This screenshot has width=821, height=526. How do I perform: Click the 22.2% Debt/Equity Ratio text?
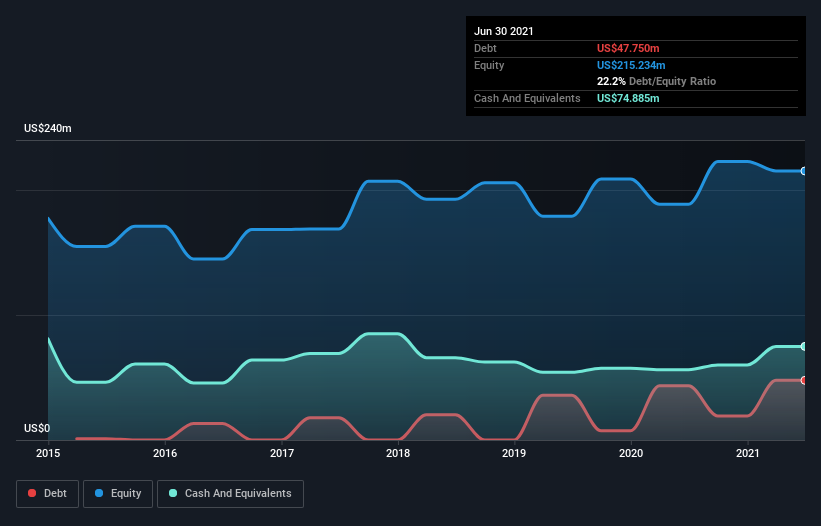click(x=656, y=81)
